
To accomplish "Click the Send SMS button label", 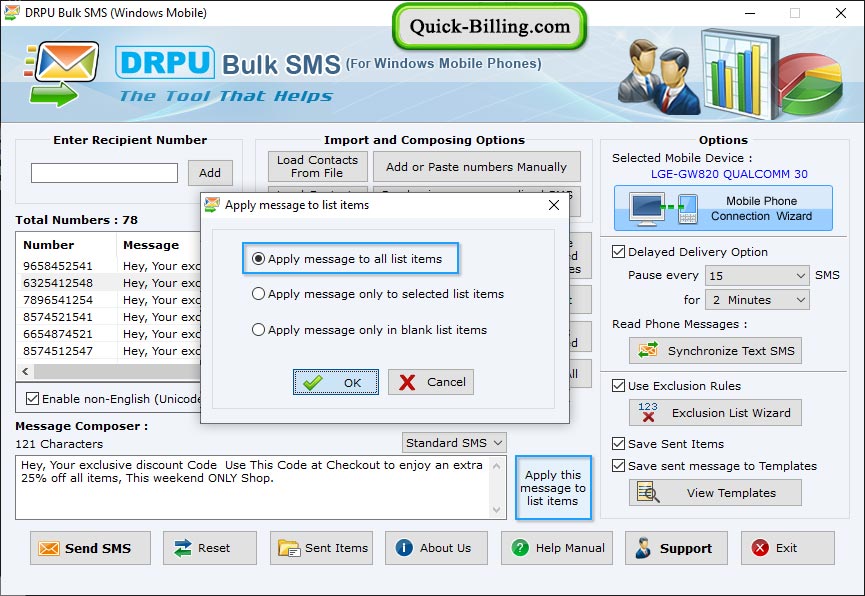I will tap(98, 548).
